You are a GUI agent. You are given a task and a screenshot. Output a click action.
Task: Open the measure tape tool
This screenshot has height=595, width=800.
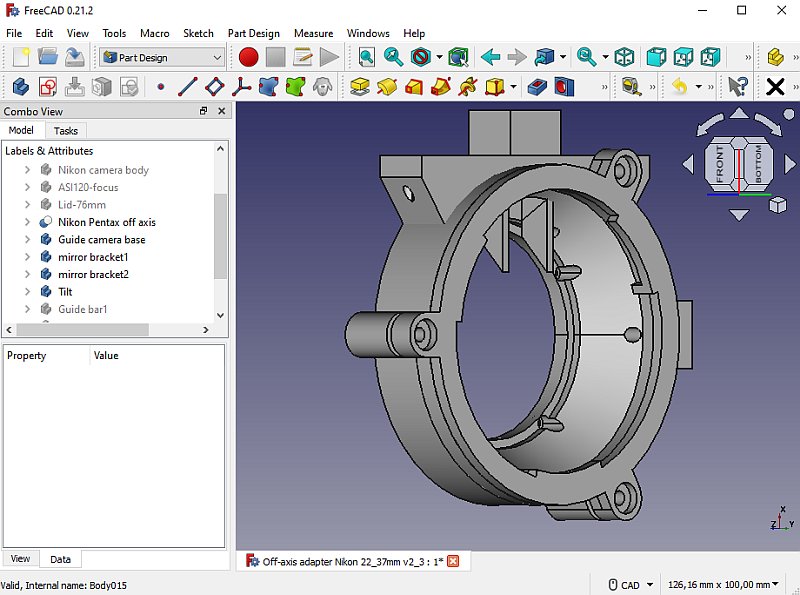pyautogui.click(x=632, y=87)
